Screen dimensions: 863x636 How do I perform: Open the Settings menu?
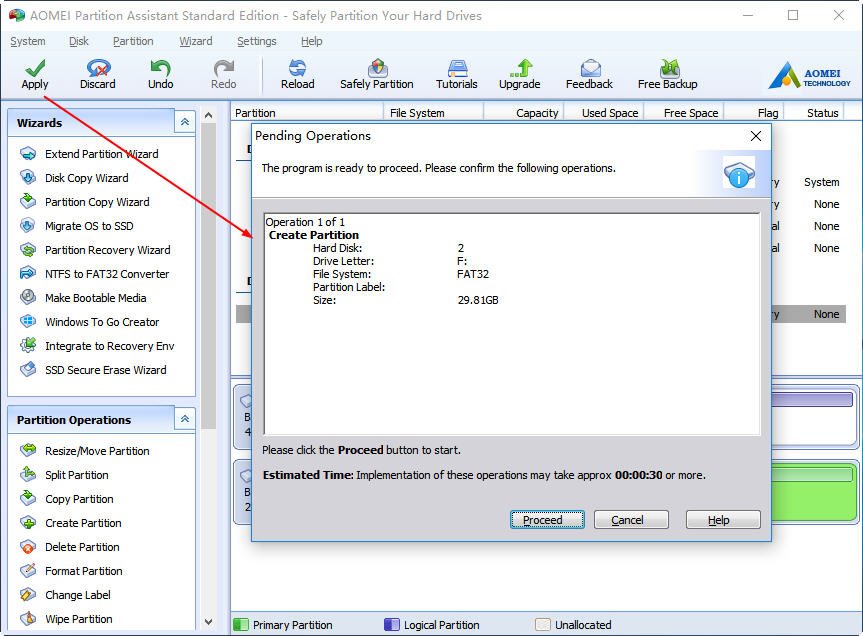(256, 41)
